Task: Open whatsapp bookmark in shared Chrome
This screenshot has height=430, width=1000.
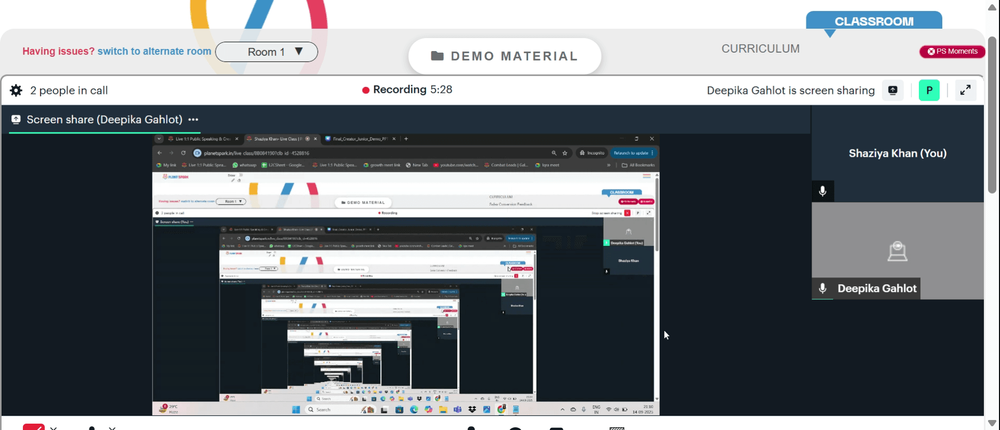Action: [243, 165]
